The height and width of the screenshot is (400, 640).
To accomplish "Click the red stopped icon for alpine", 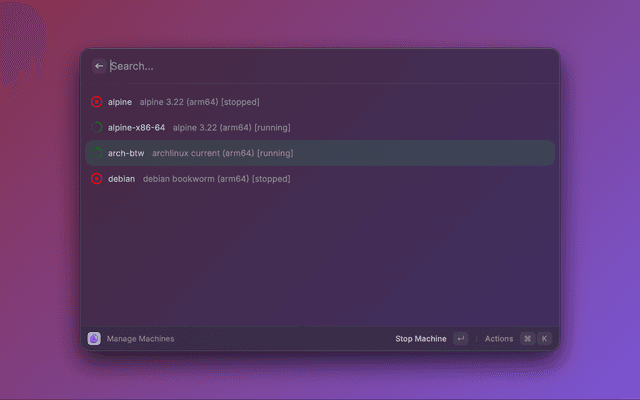I will coord(97,102).
